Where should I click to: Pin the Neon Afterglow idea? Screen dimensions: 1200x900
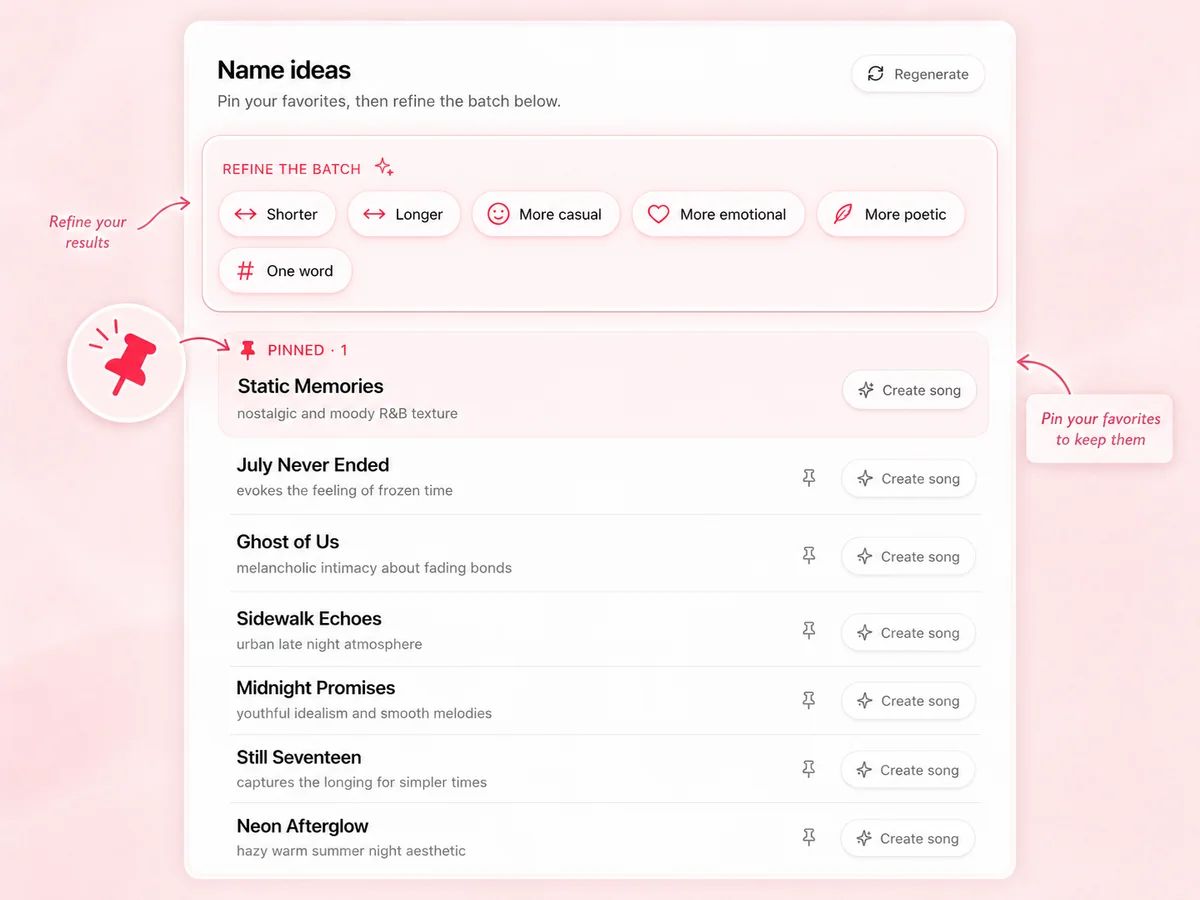(x=809, y=838)
